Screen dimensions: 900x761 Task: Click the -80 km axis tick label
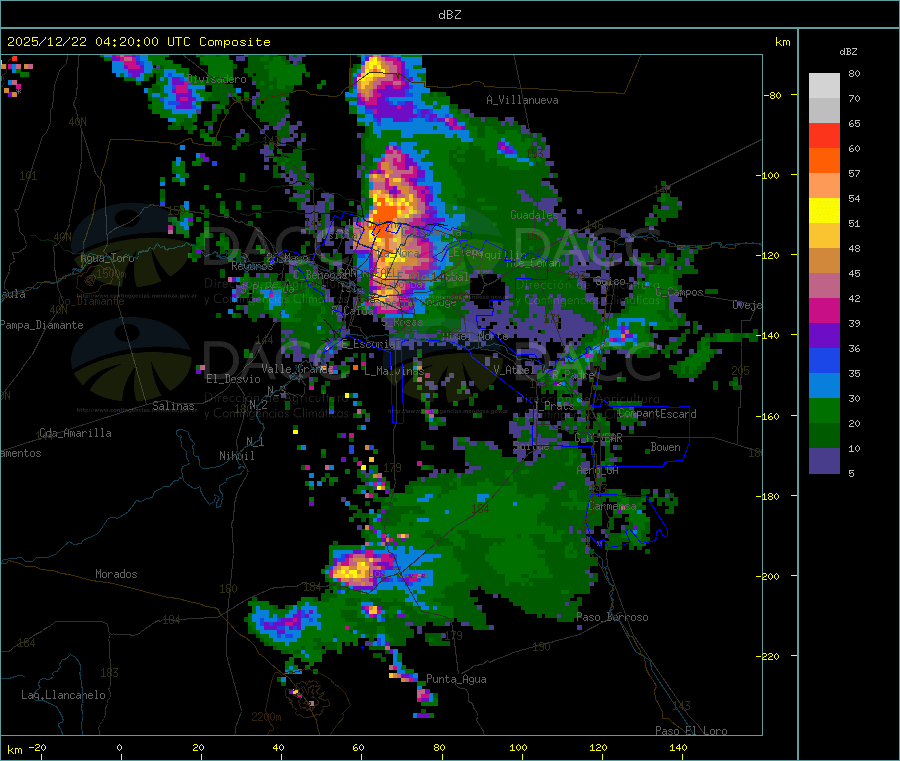(772, 95)
